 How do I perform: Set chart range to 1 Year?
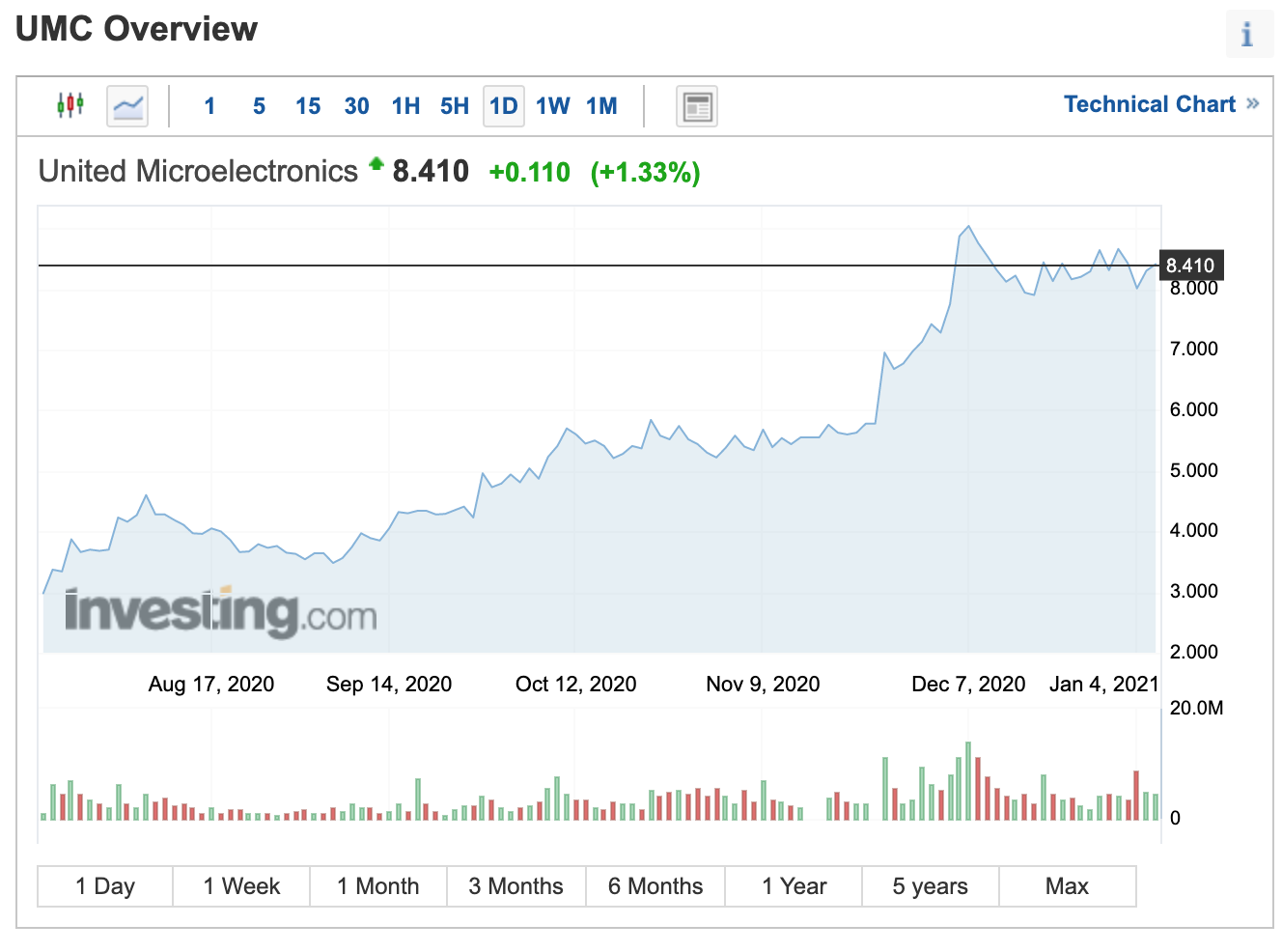(794, 886)
